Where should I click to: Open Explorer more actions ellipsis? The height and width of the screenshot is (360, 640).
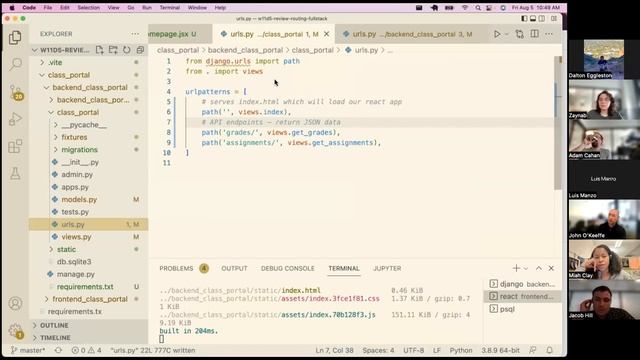tap(135, 34)
